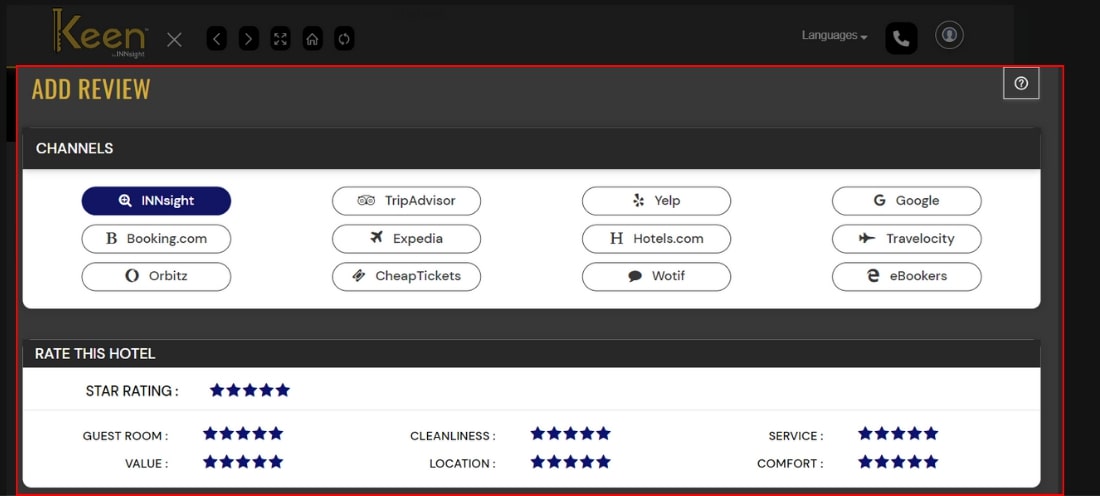Rate Location three stars
1100x496 pixels.
(x=570, y=462)
